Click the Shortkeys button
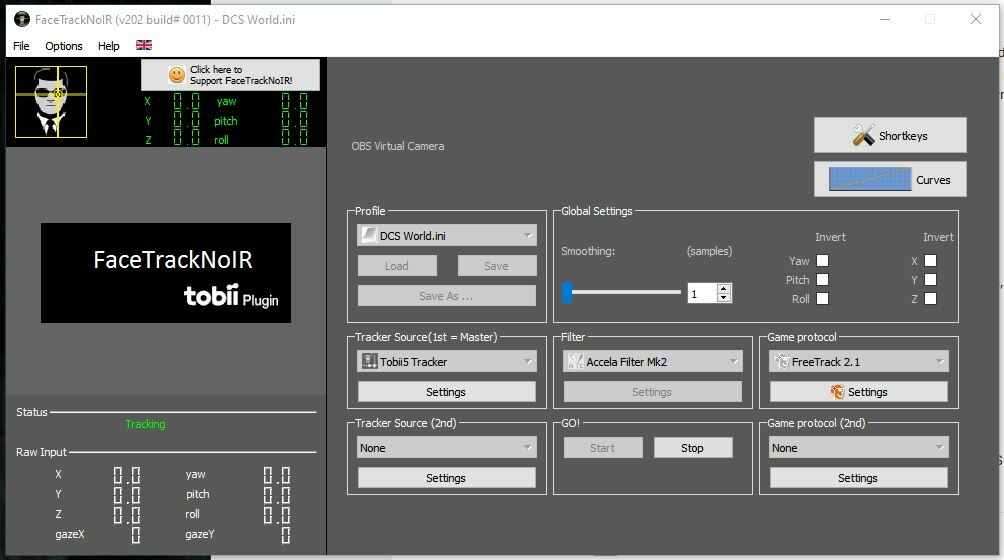Image resolution: width=1004 pixels, height=560 pixels. click(890, 135)
